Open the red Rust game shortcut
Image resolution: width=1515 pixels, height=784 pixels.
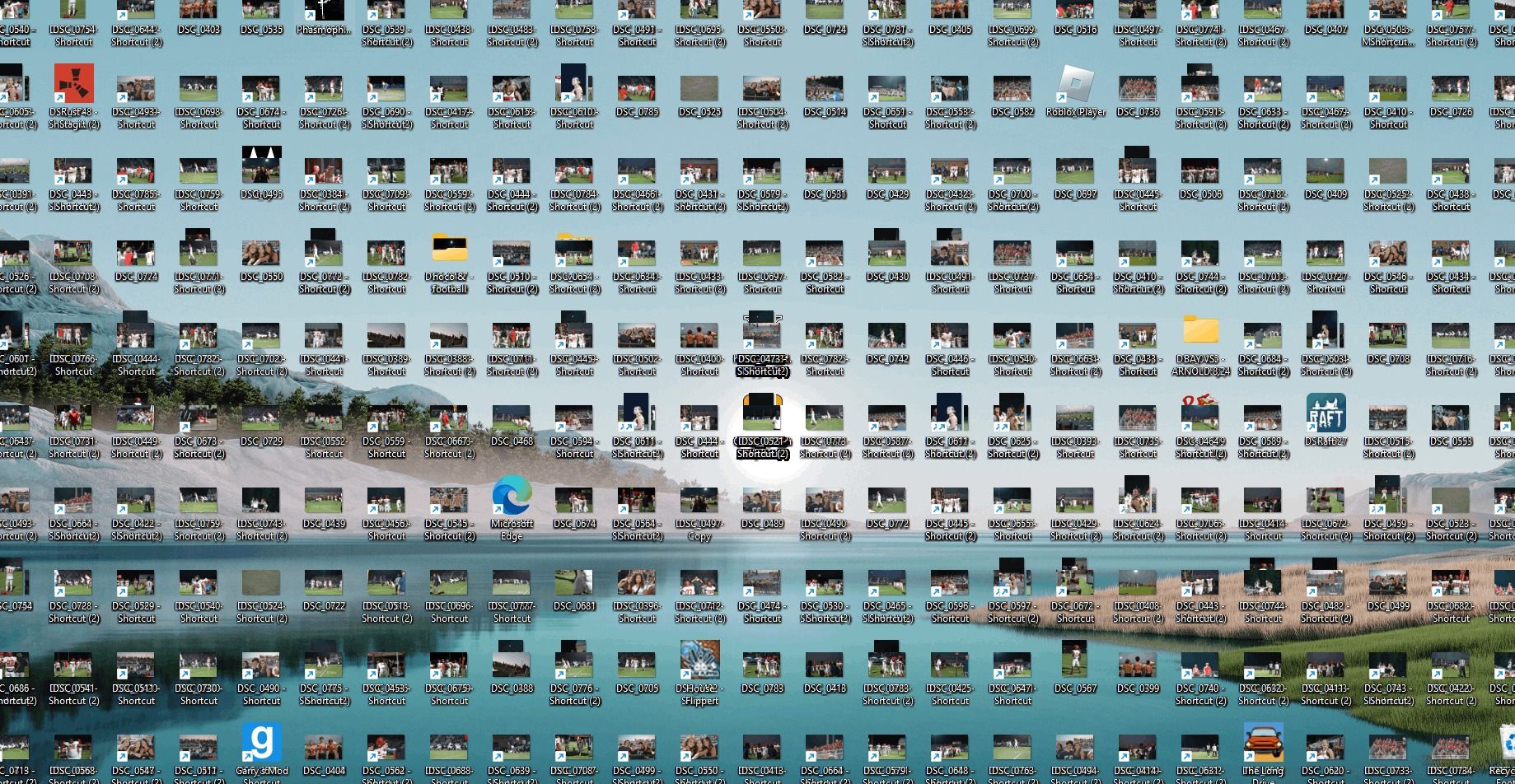[x=73, y=85]
